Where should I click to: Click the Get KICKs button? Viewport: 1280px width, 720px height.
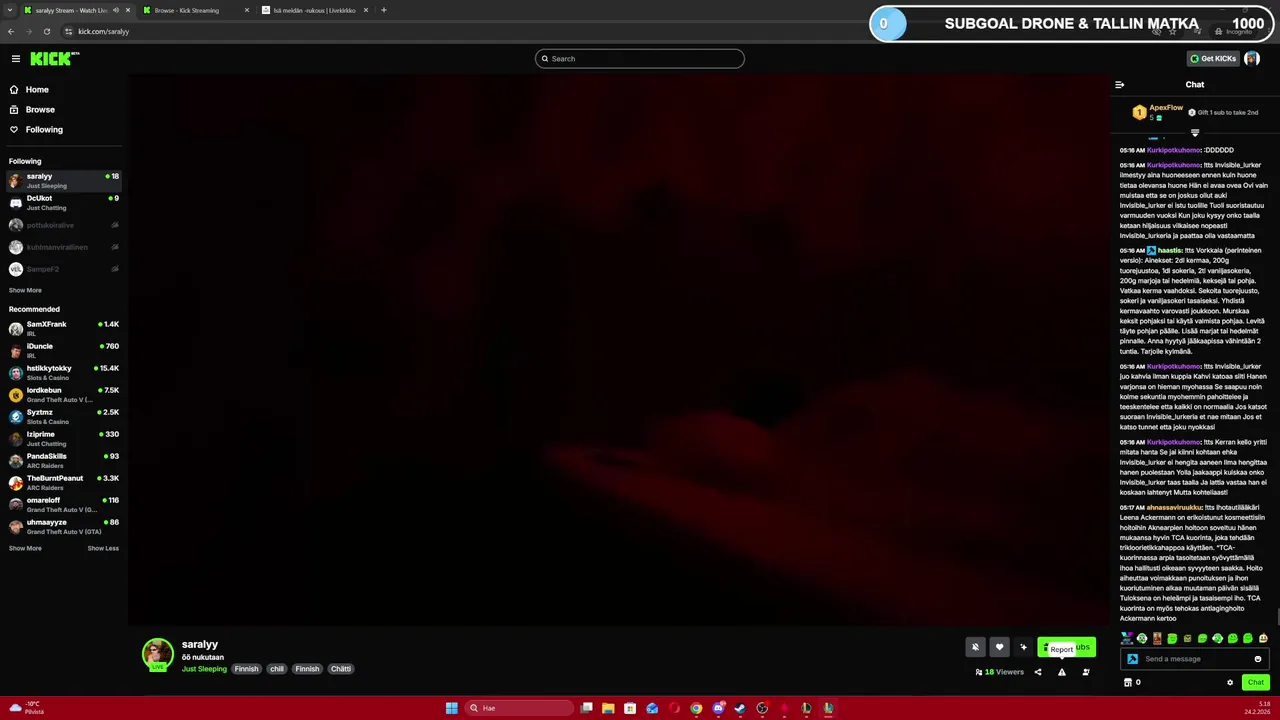(x=1213, y=59)
